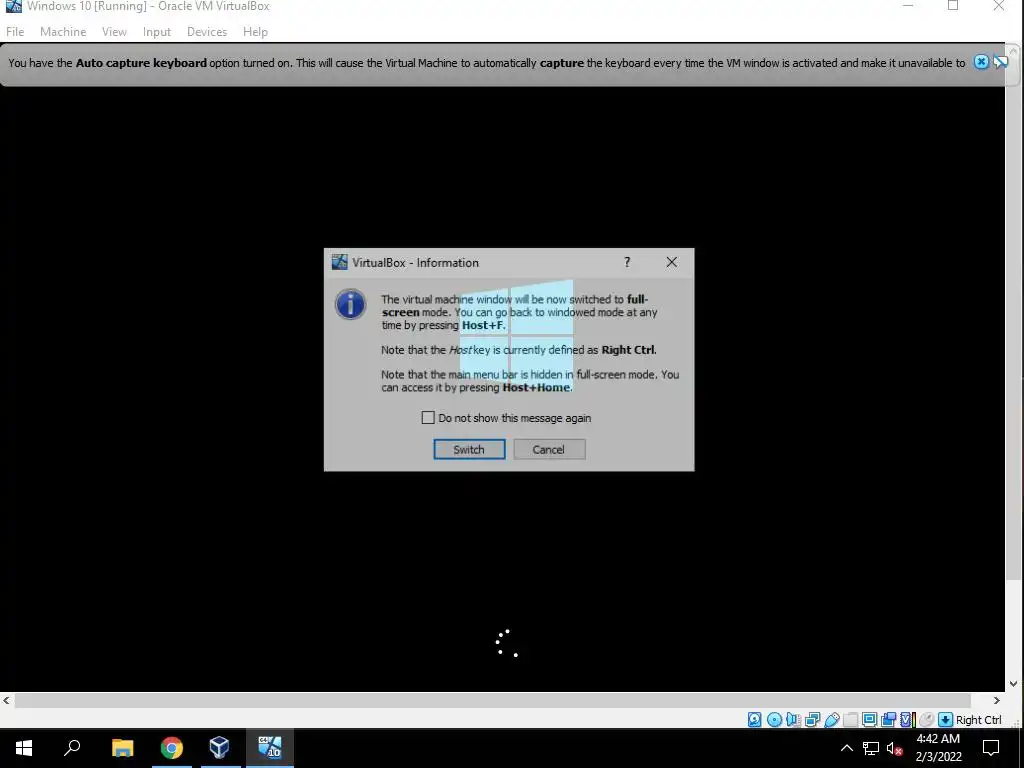Image resolution: width=1024 pixels, height=768 pixels.
Task: Click the 'Right Ctrl' host key label
Action: tap(978, 720)
